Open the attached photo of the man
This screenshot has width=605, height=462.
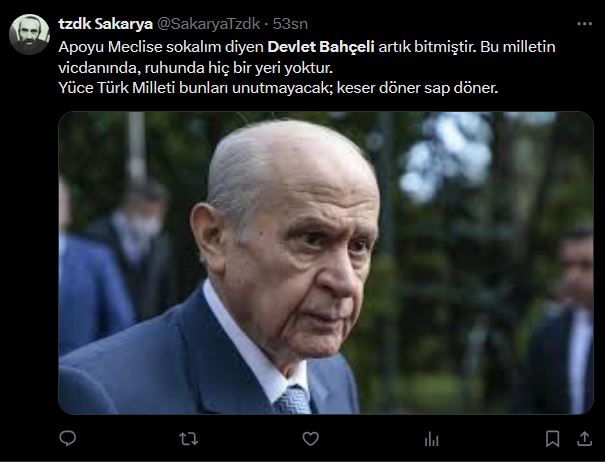(326, 263)
